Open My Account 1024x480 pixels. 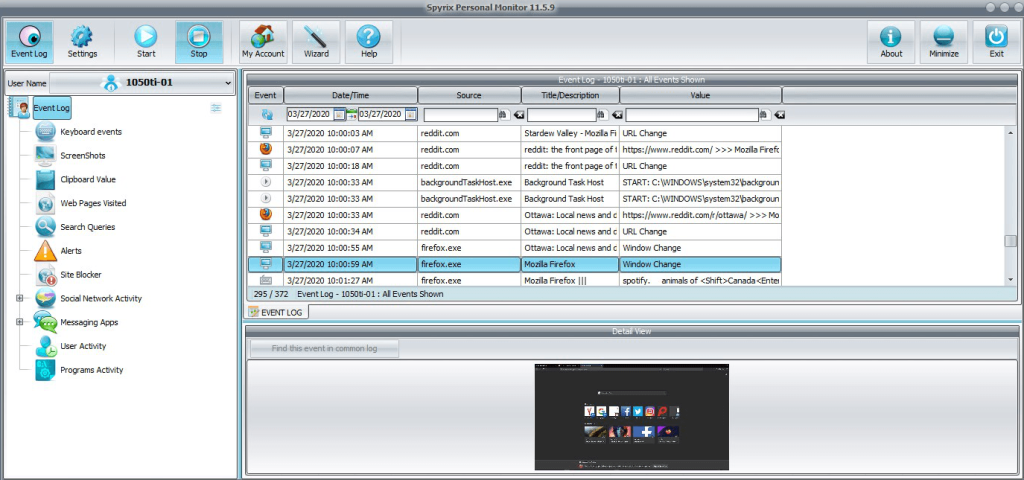point(263,42)
